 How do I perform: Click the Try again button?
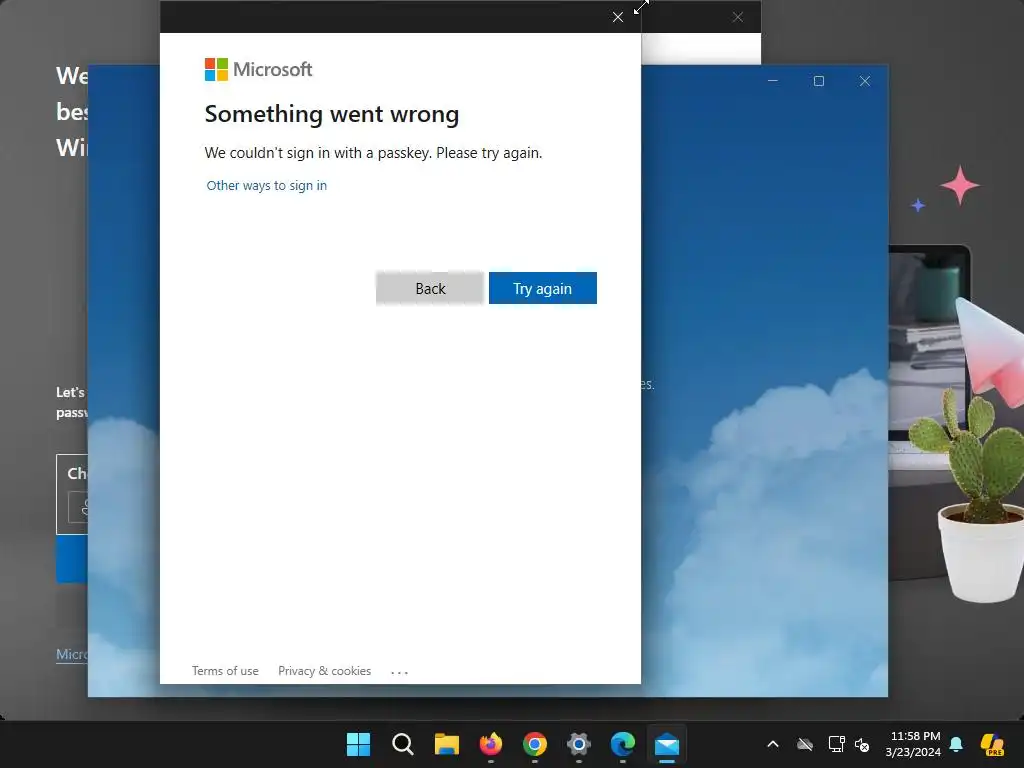tap(543, 288)
